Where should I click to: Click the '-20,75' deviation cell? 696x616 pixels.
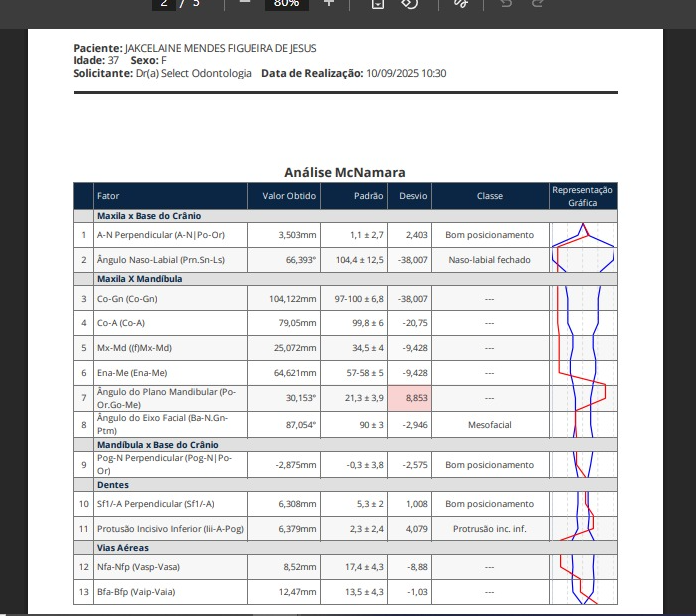410,323
